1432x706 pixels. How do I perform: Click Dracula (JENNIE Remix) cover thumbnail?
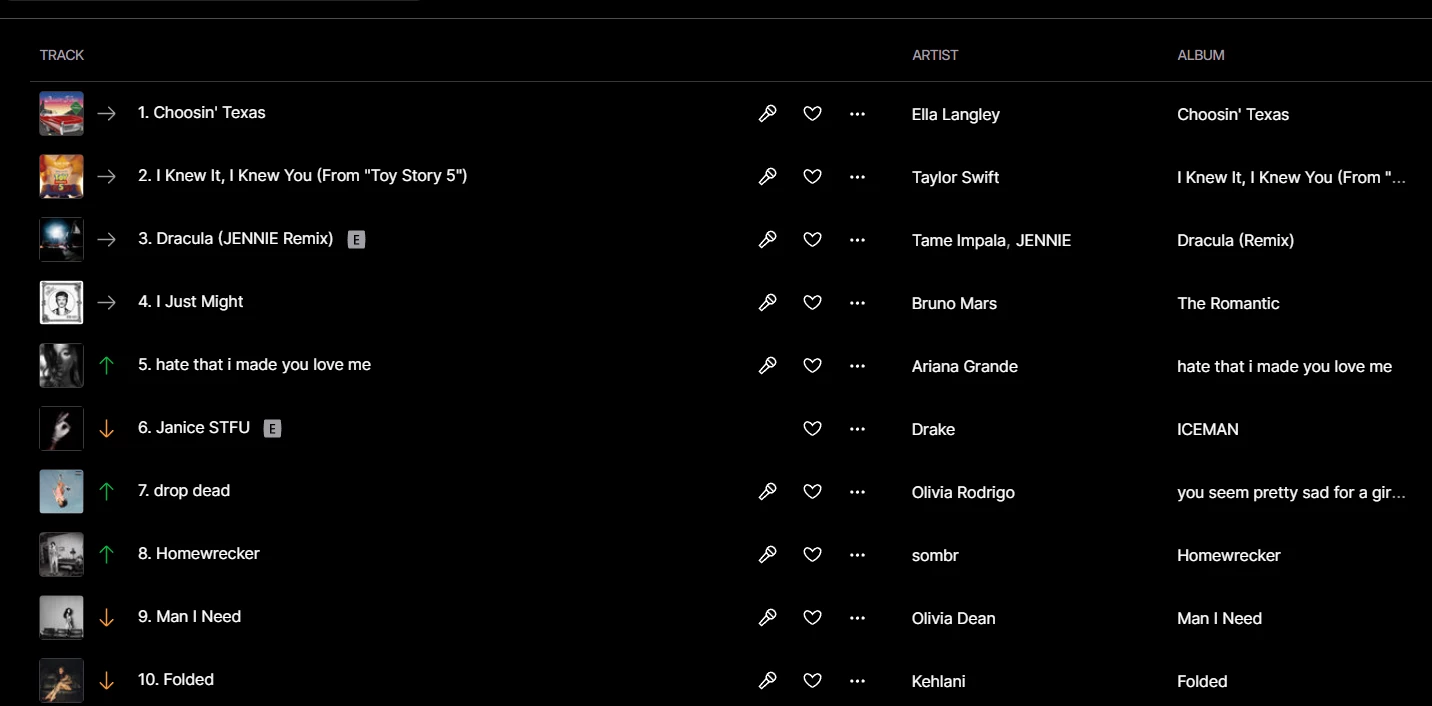61,240
